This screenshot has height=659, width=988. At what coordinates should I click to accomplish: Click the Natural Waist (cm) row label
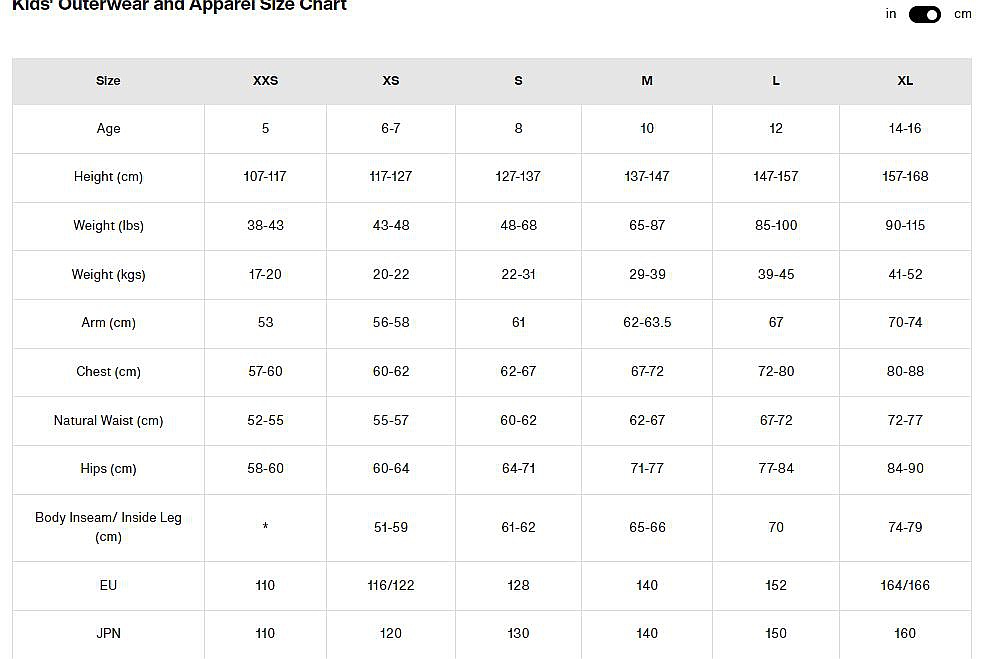[x=108, y=421]
